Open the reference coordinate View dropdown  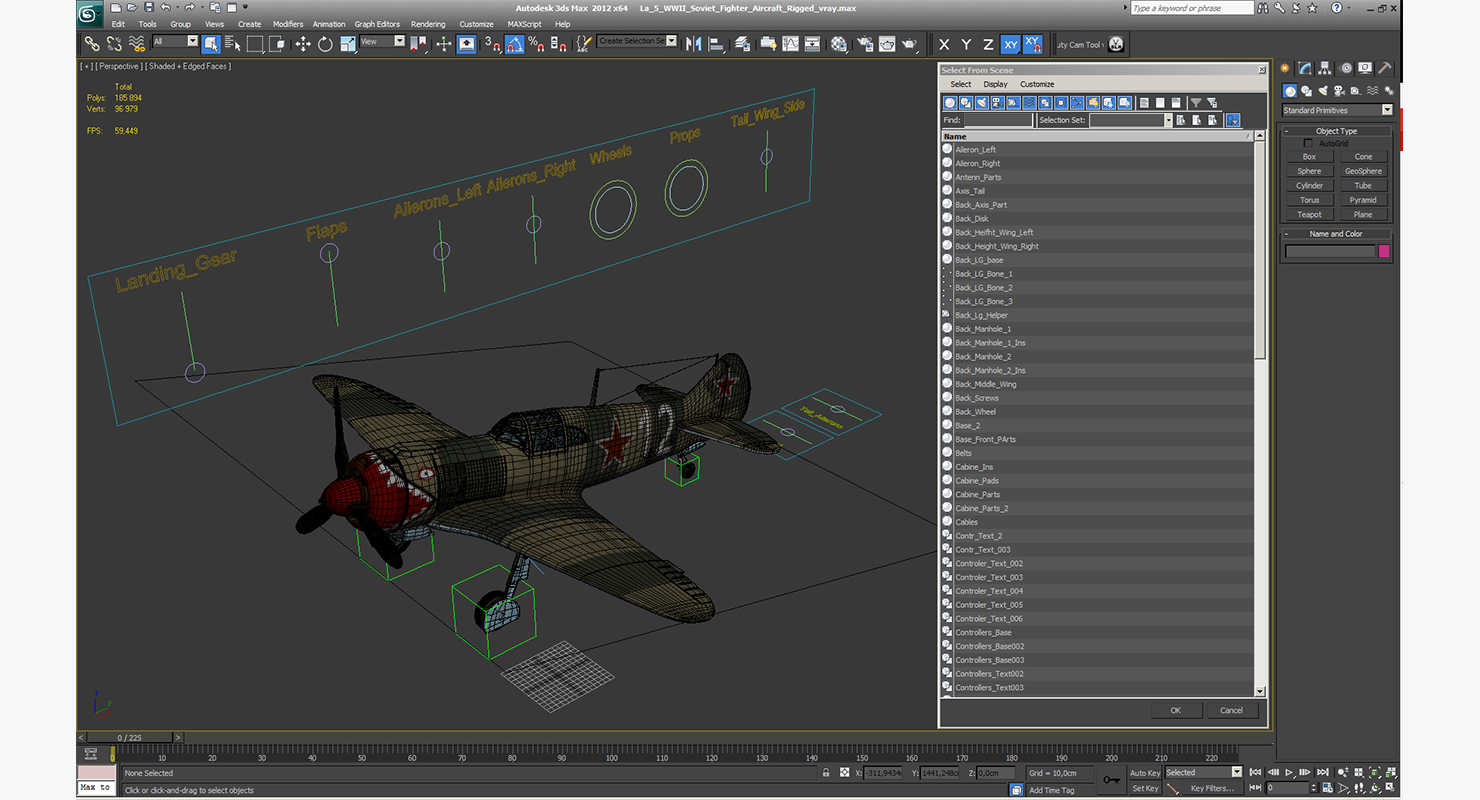click(x=399, y=41)
